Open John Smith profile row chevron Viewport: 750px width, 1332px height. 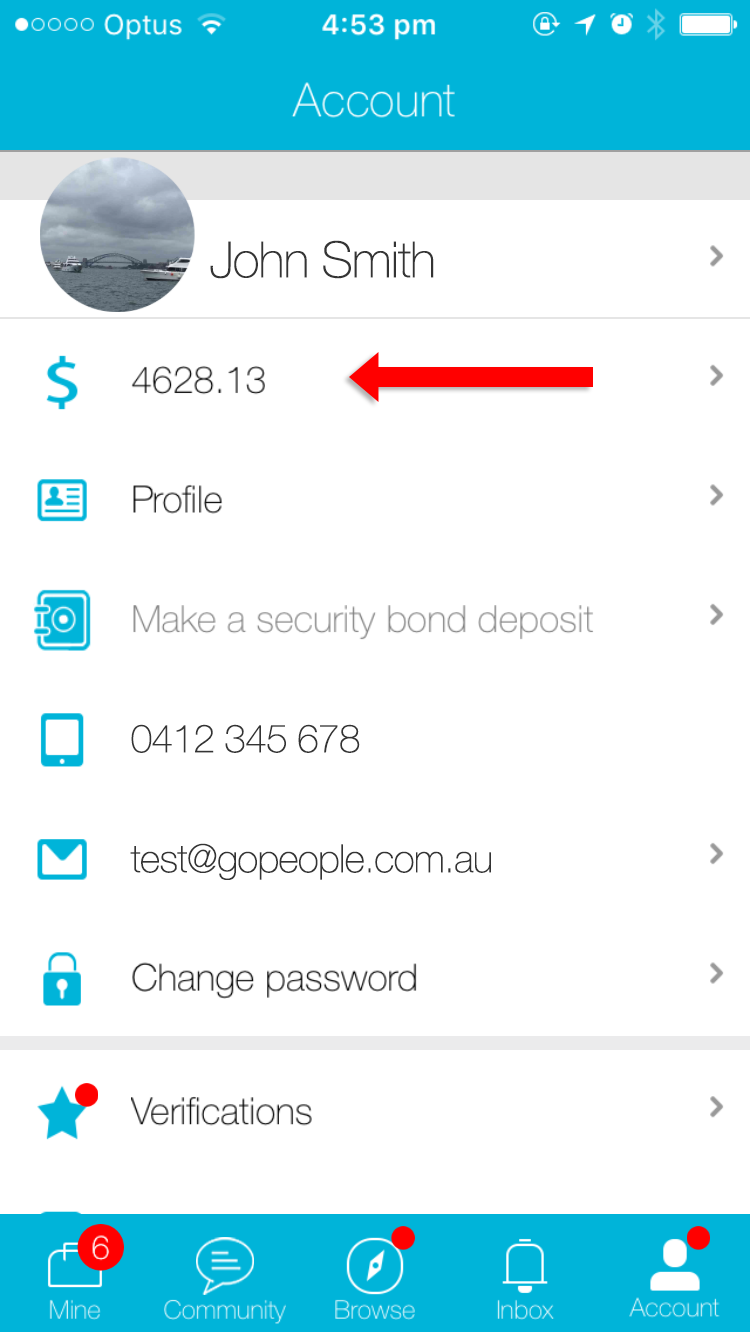point(716,256)
